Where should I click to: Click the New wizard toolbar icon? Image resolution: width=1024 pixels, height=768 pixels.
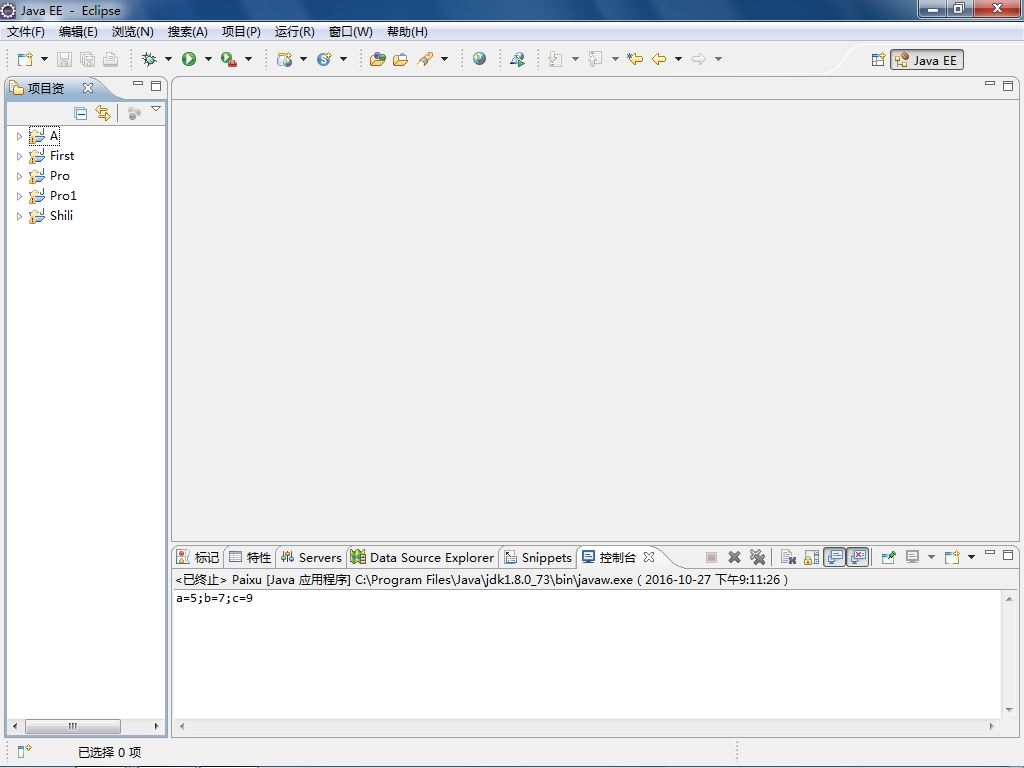pyautogui.click(x=25, y=59)
